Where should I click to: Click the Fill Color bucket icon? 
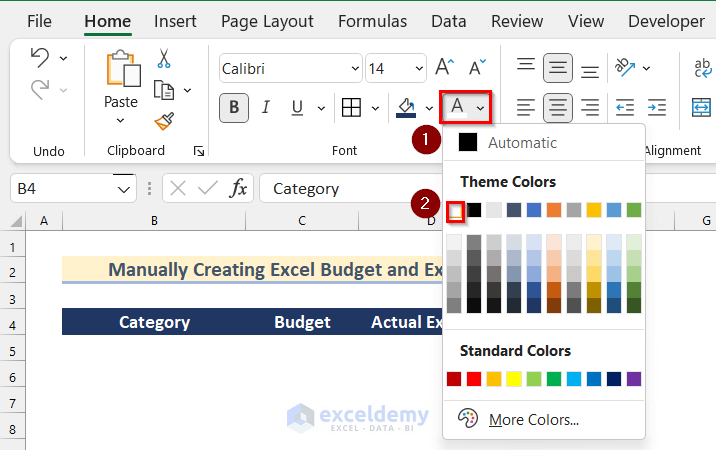click(406, 107)
